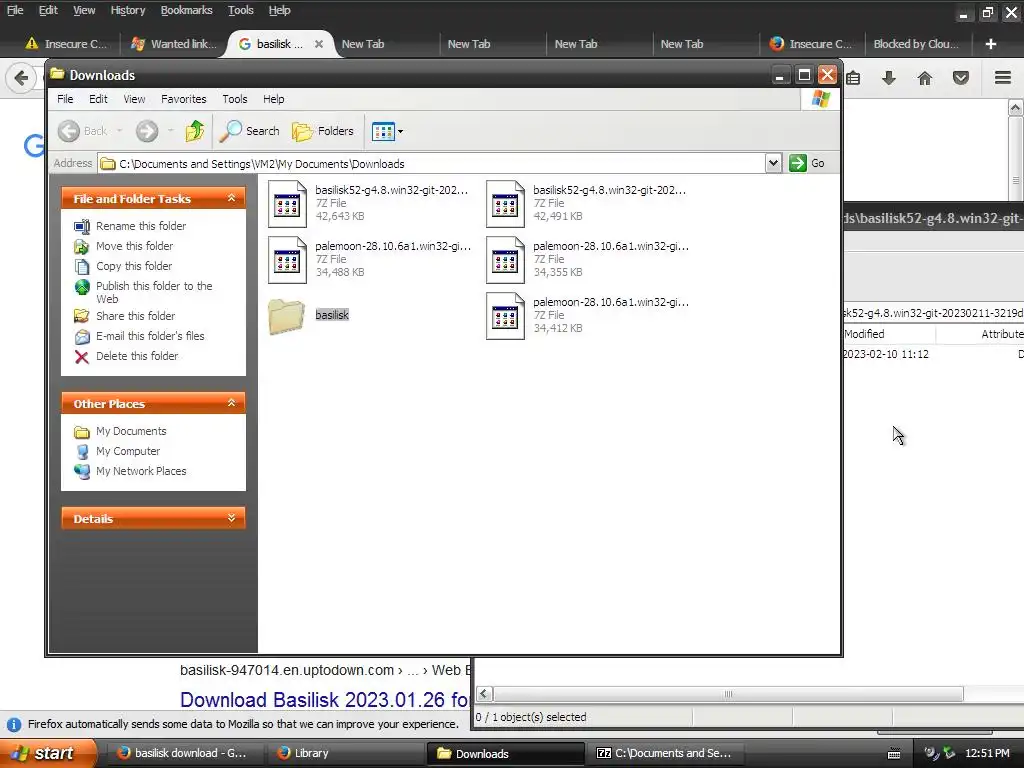Open My Computer from Other Places
Screen dimensions: 1024x768
[x=127, y=451]
